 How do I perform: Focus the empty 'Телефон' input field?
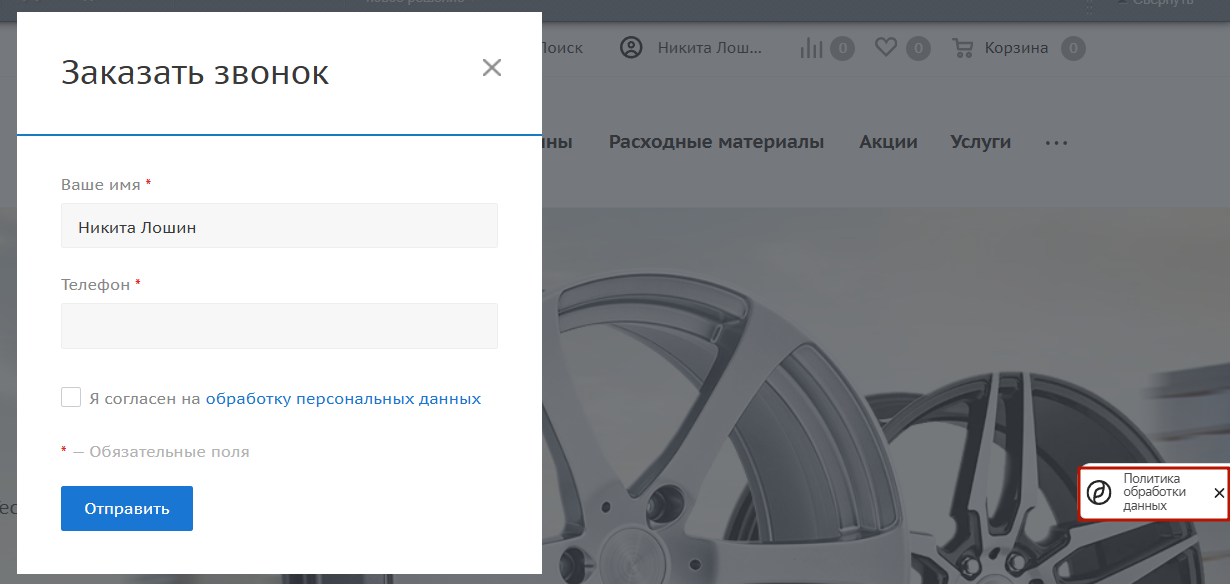tap(279, 326)
